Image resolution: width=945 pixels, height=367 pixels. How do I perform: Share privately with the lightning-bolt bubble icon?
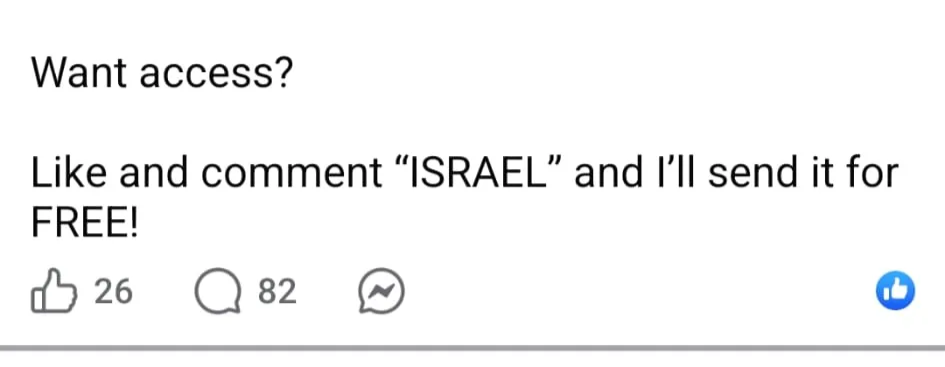point(381,291)
